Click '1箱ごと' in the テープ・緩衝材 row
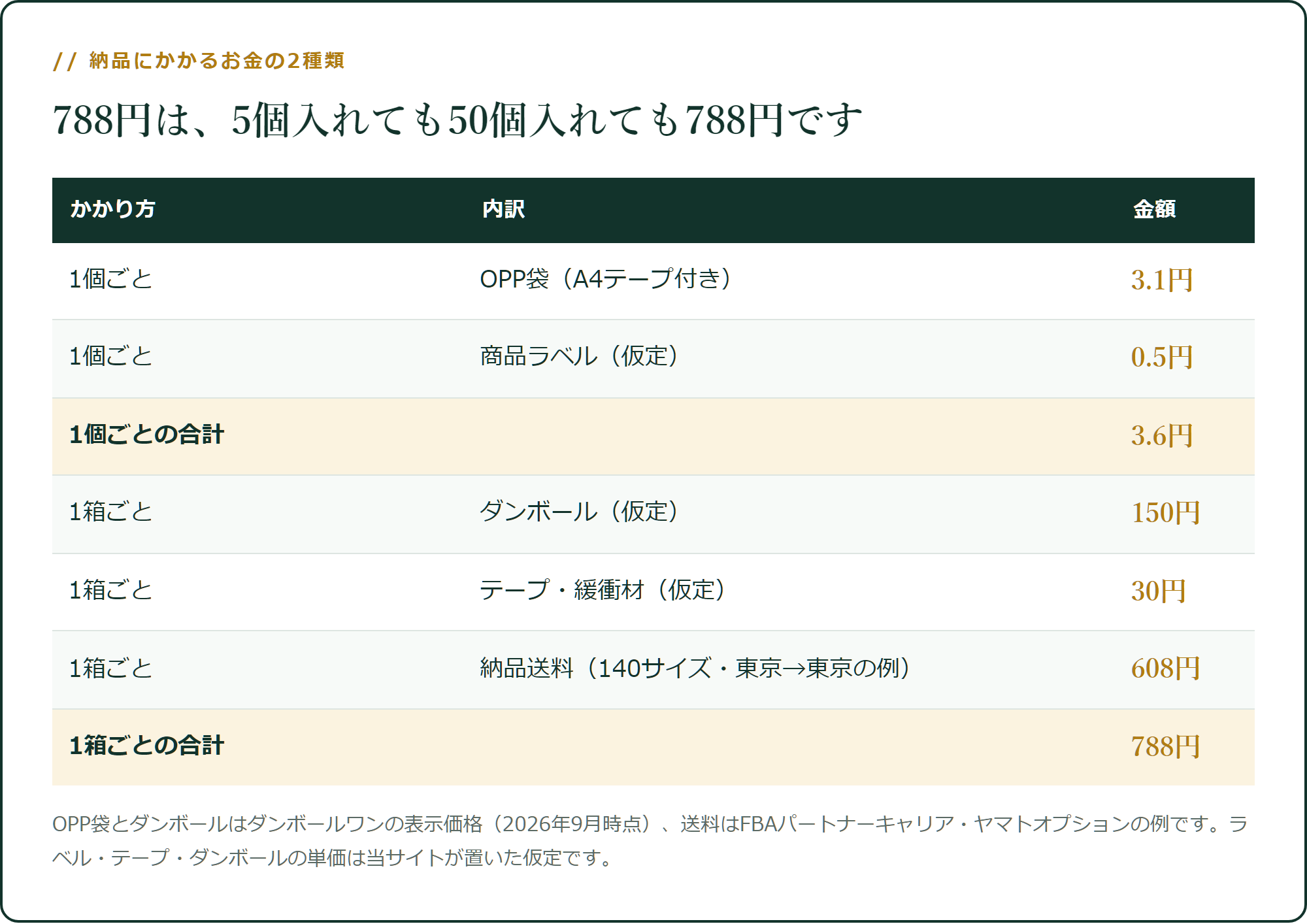This screenshot has height=924, width=1307. (x=111, y=590)
